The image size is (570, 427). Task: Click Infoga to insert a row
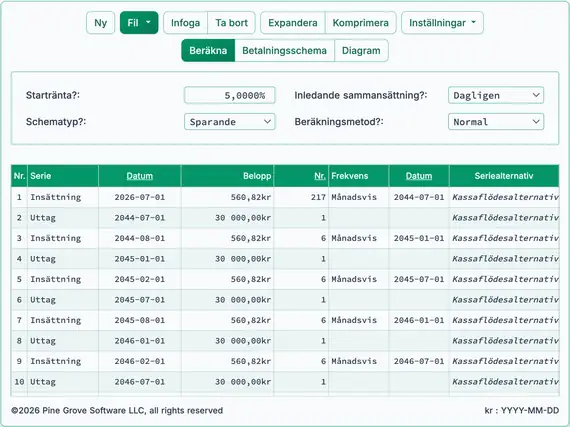(x=185, y=23)
